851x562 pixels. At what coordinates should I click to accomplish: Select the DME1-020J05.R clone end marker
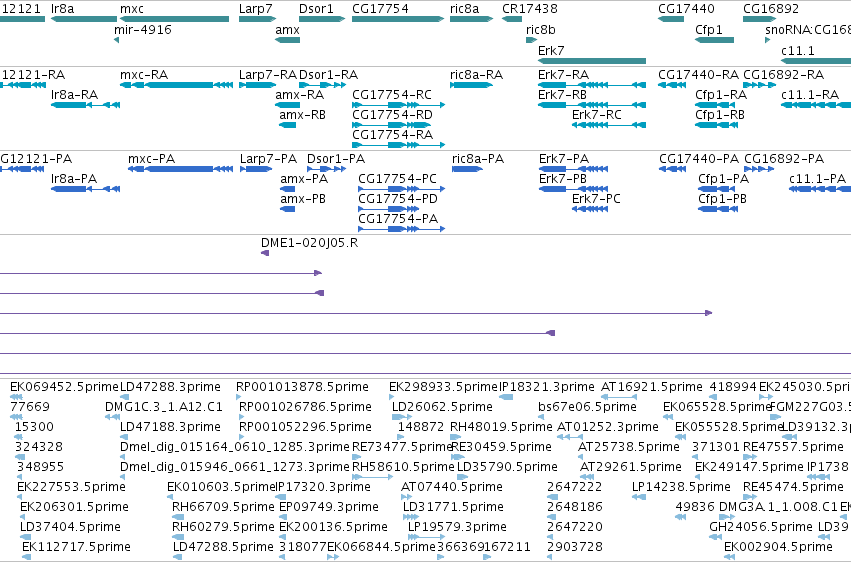tap(265, 253)
